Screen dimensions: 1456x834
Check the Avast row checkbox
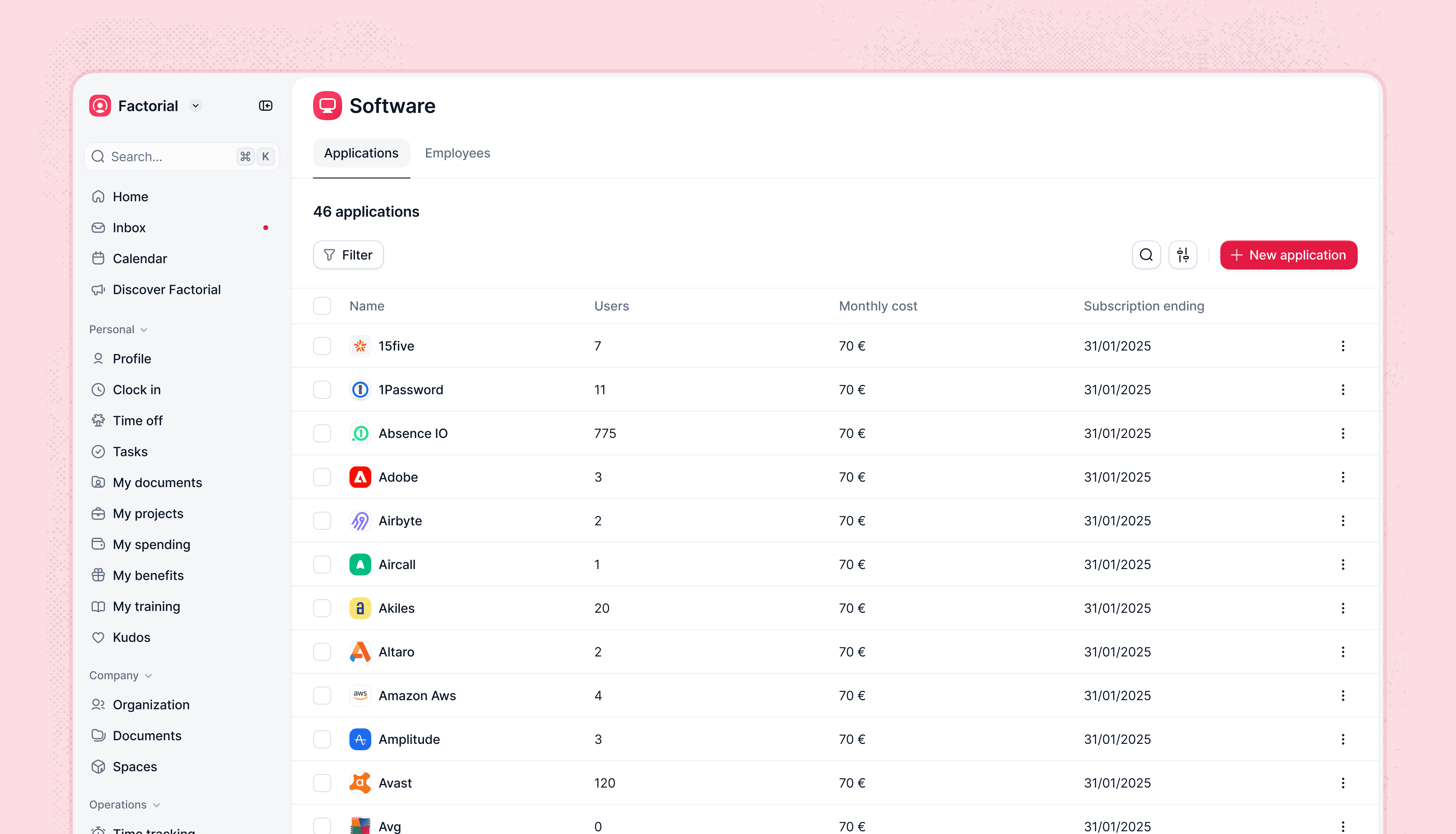322,783
